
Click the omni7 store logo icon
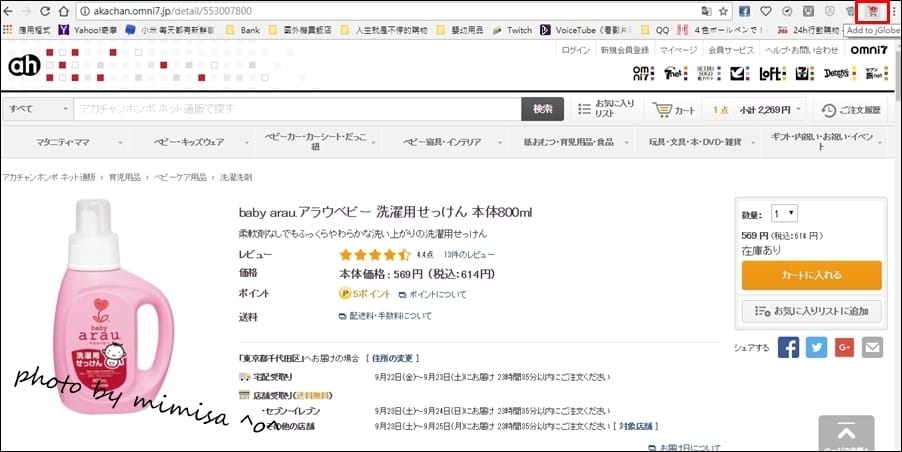[643, 74]
